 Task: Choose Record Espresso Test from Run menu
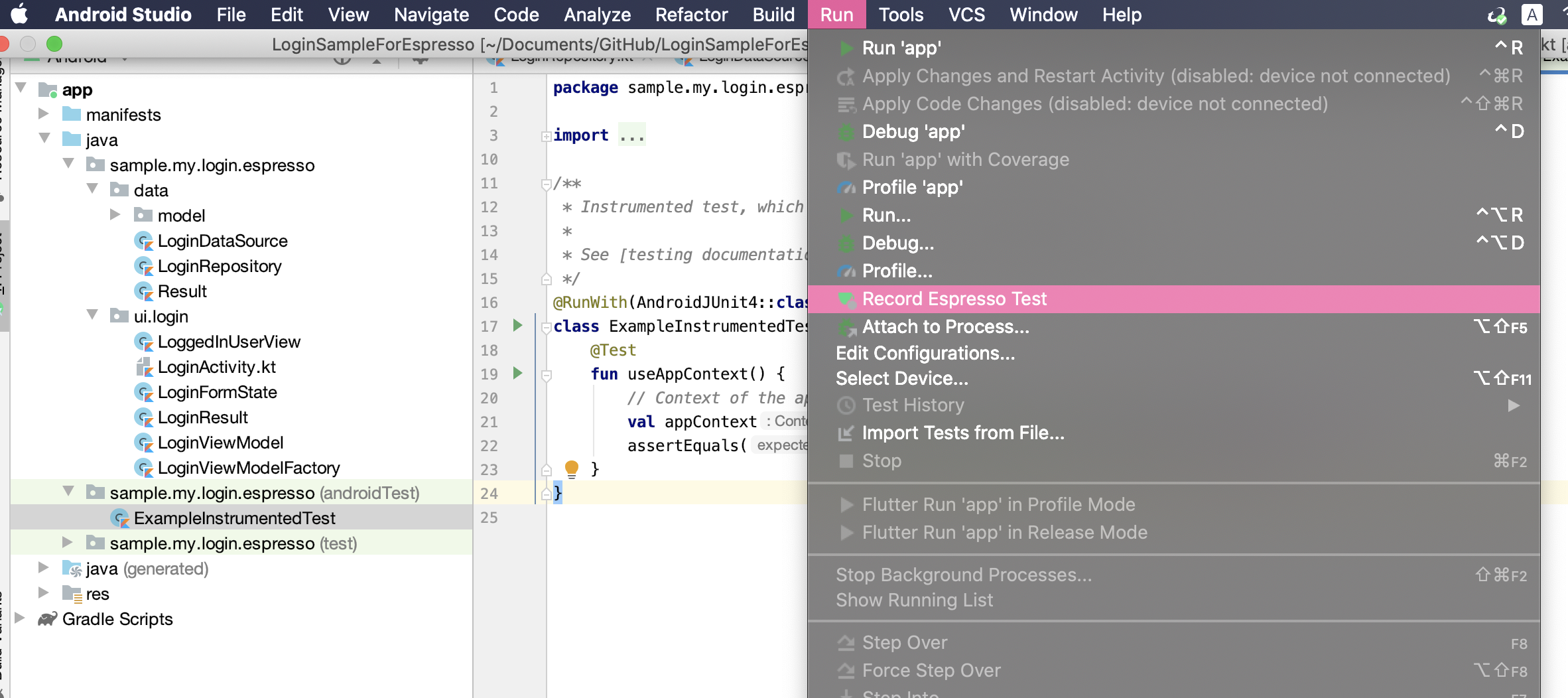[1174, 299]
